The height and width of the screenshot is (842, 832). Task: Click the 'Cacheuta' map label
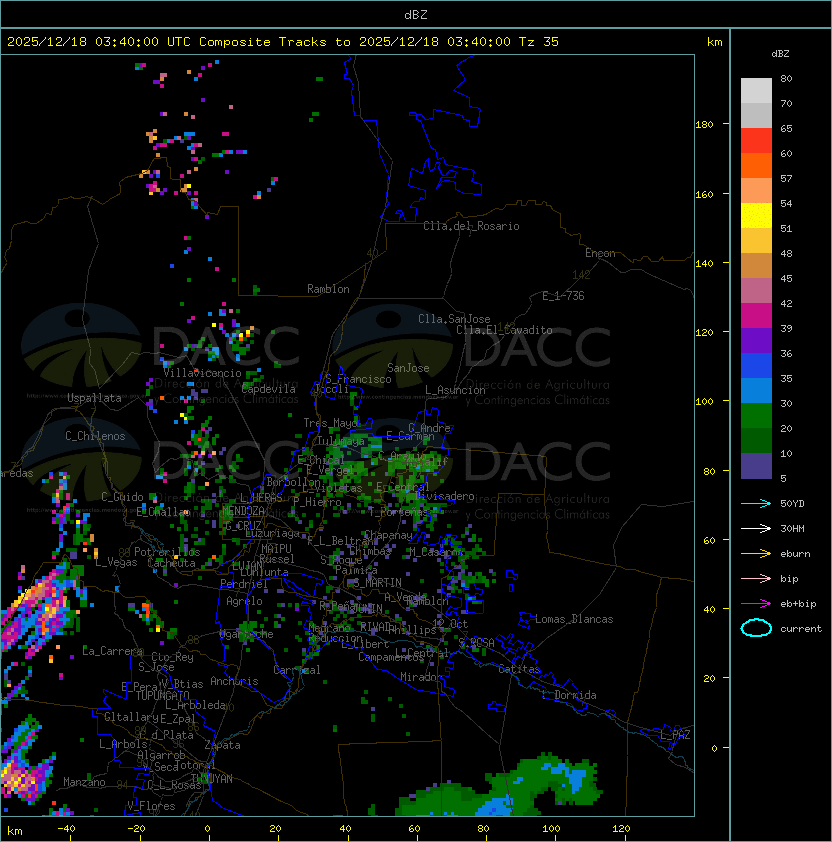171,563
